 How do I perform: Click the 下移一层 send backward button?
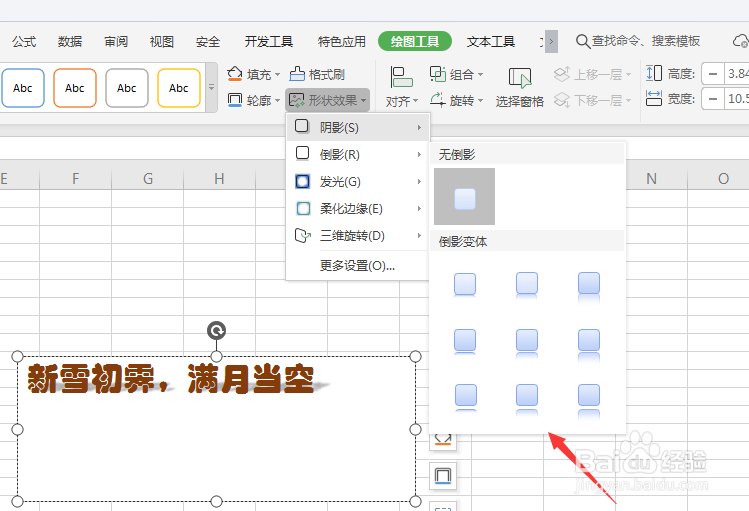pyautogui.click(x=592, y=100)
